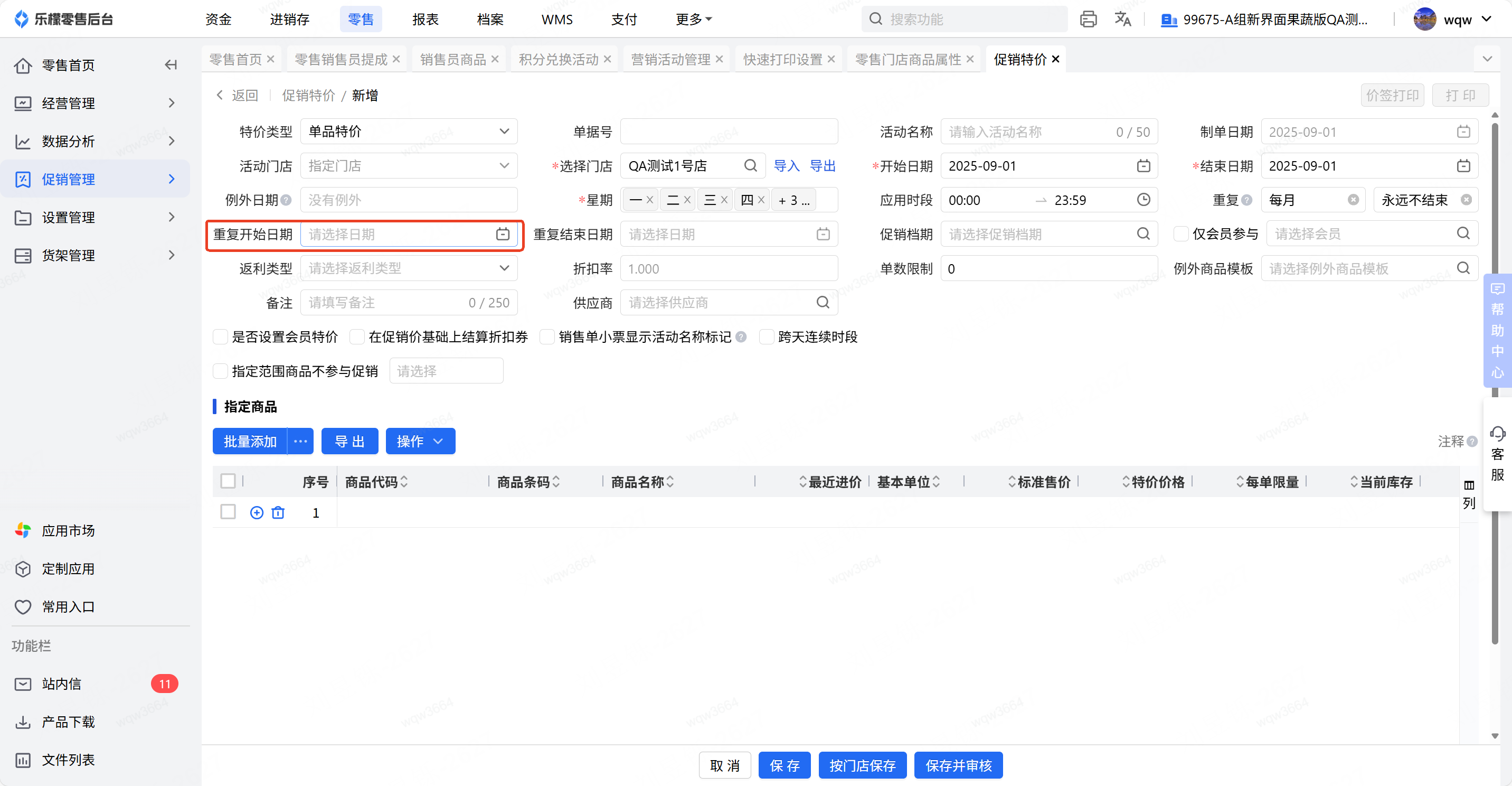This screenshot has height=786, width=1512.
Task: Switch to 快速打印设置 tab
Action: pos(782,60)
